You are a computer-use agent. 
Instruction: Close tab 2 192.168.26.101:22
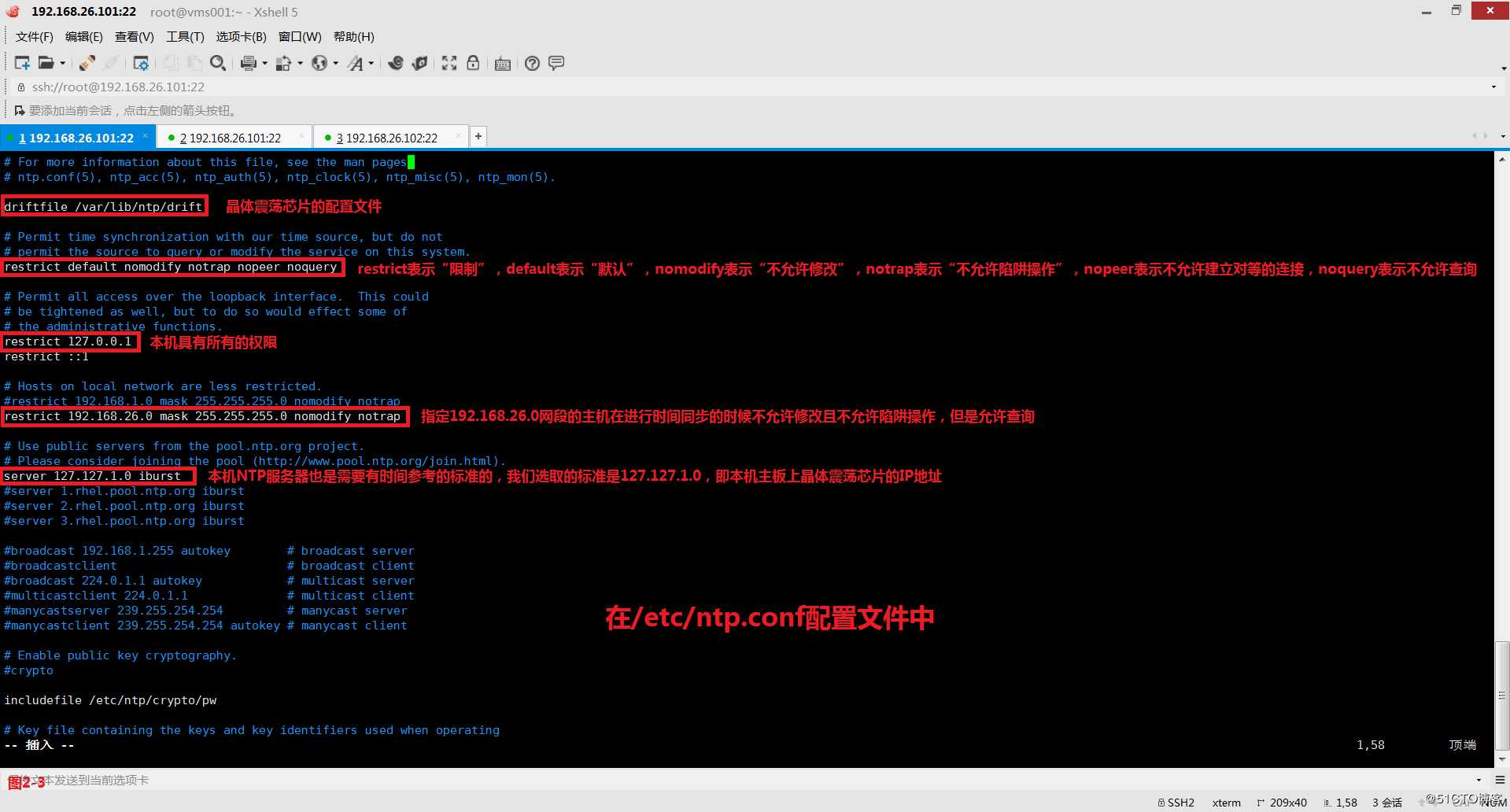click(x=301, y=136)
